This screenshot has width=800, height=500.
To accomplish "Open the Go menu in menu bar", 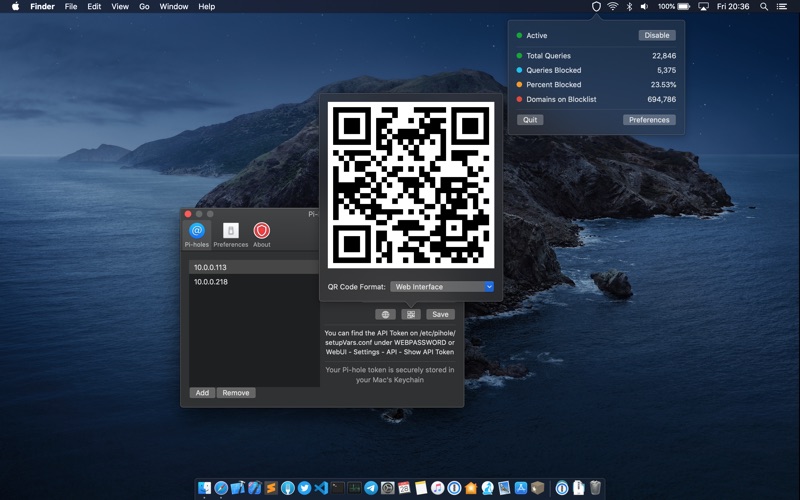I will coord(144,7).
